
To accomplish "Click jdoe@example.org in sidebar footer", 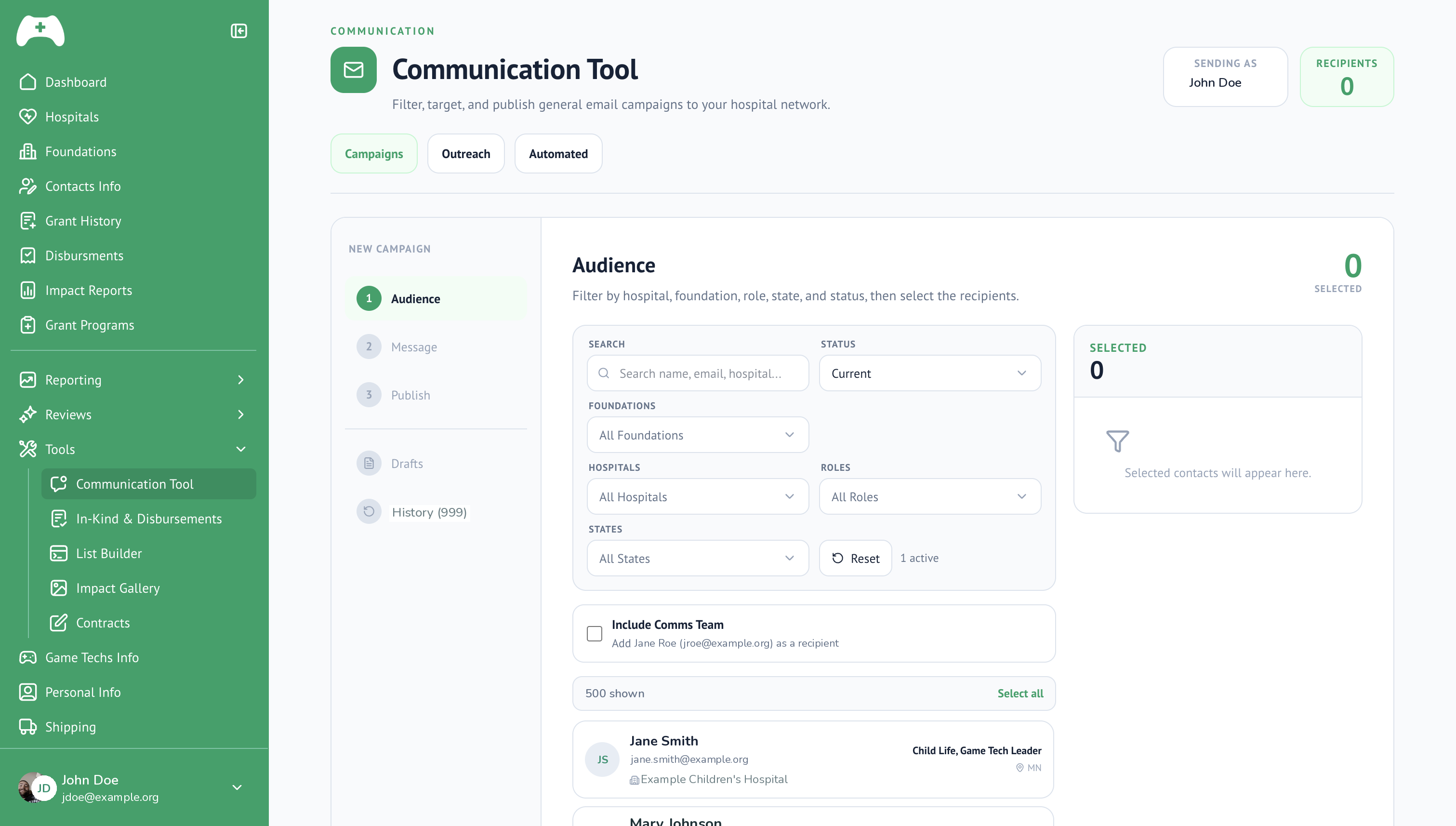I will click(x=110, y=797).
